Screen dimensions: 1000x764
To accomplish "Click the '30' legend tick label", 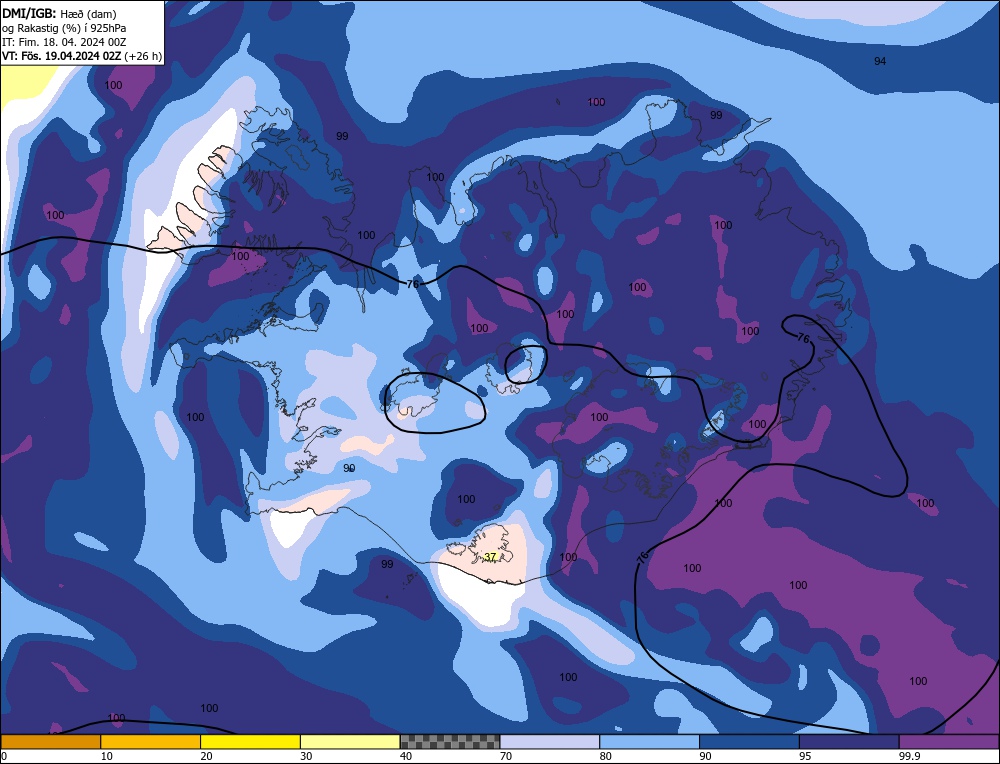I will point(306,756).
